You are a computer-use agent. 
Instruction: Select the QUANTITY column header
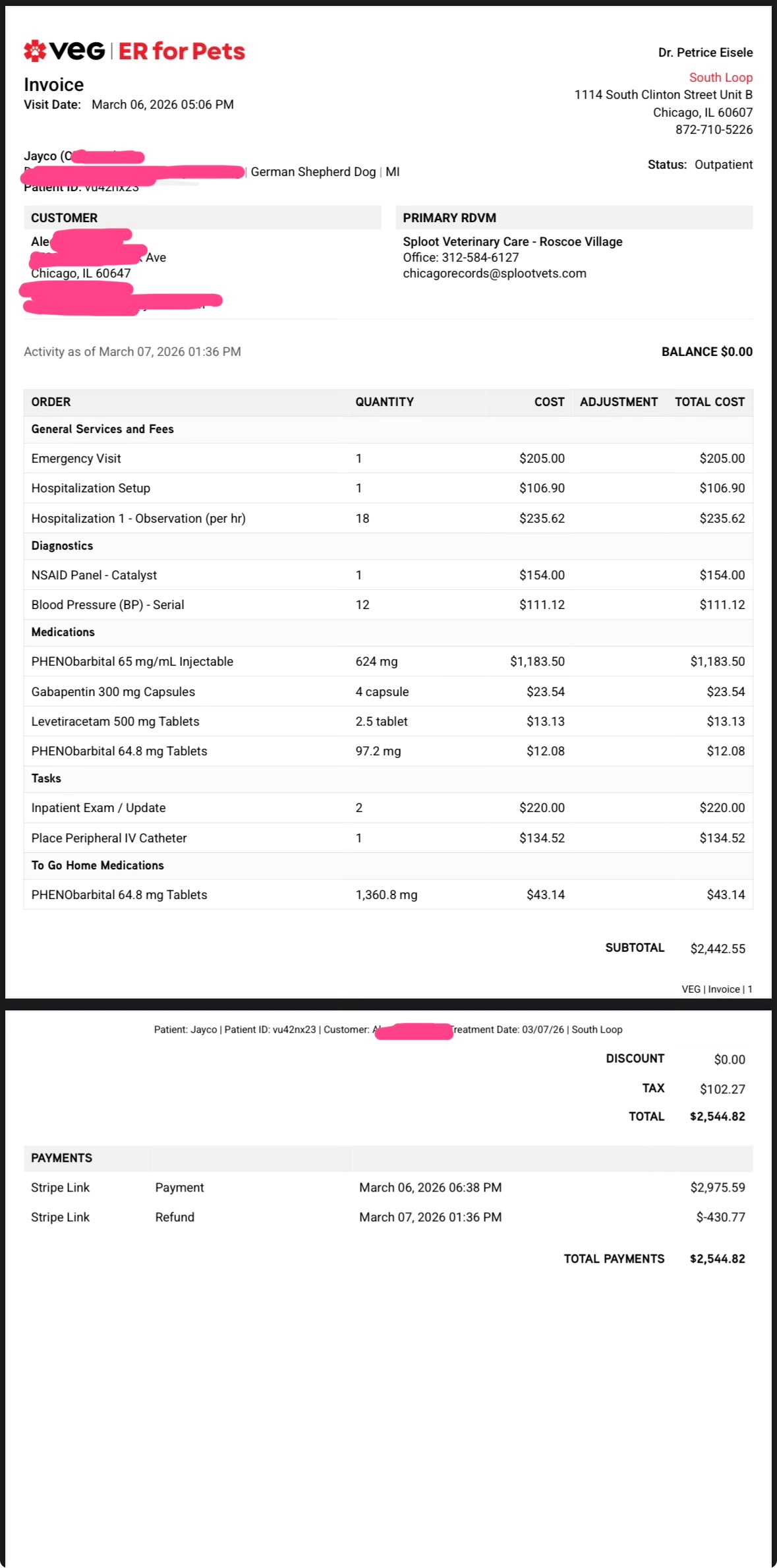[384, 402]
